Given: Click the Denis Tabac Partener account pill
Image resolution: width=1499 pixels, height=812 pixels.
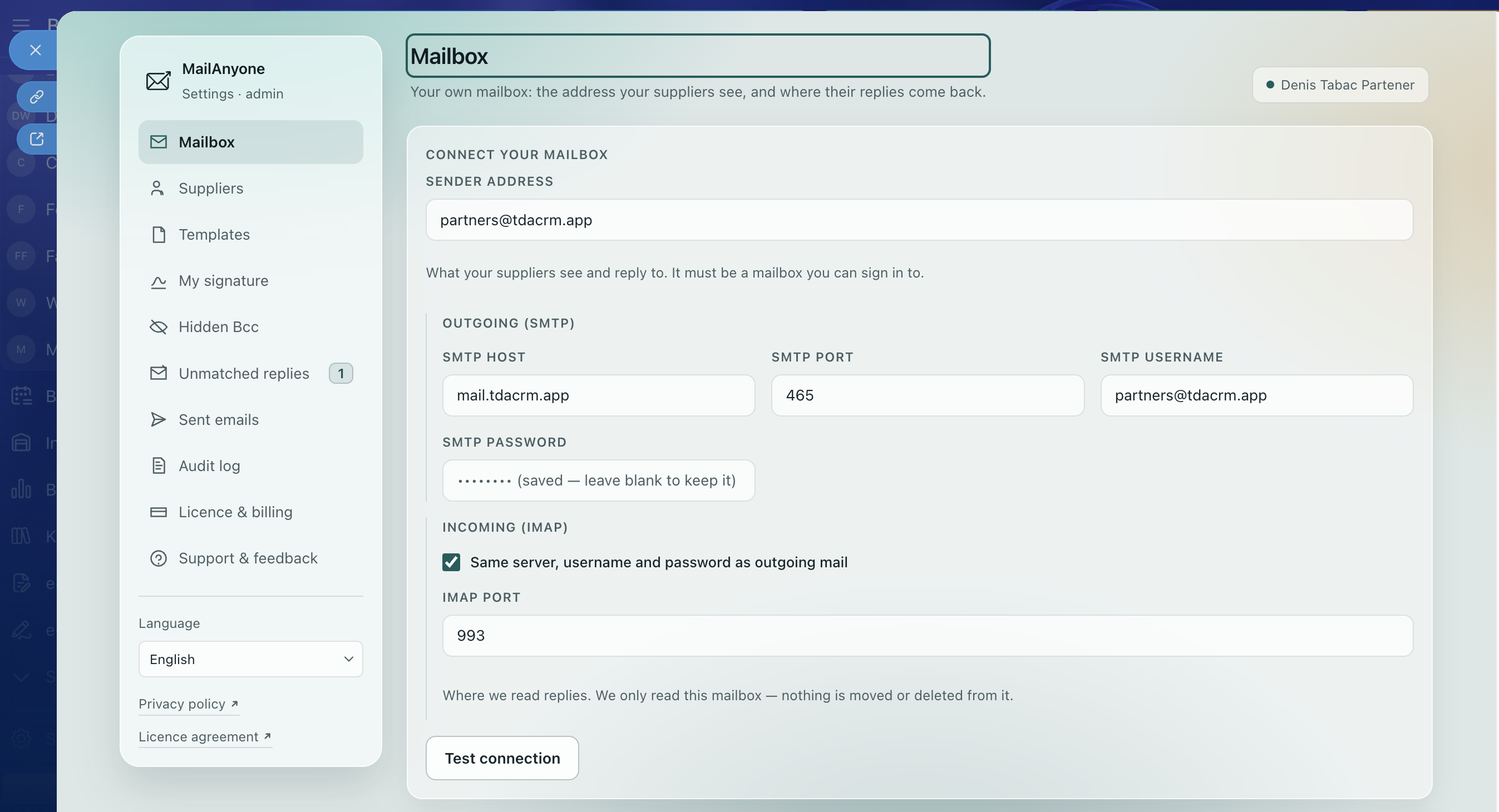Looking at the screenshot, I should tap(1340, 85).
